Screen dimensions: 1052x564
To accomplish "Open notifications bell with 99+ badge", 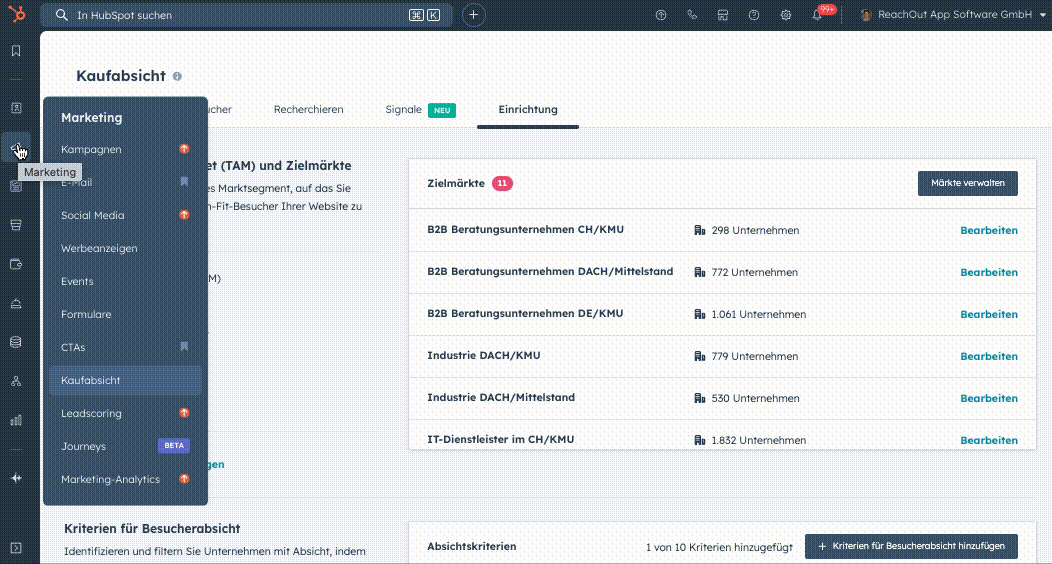I will click(x=817, y=15).
